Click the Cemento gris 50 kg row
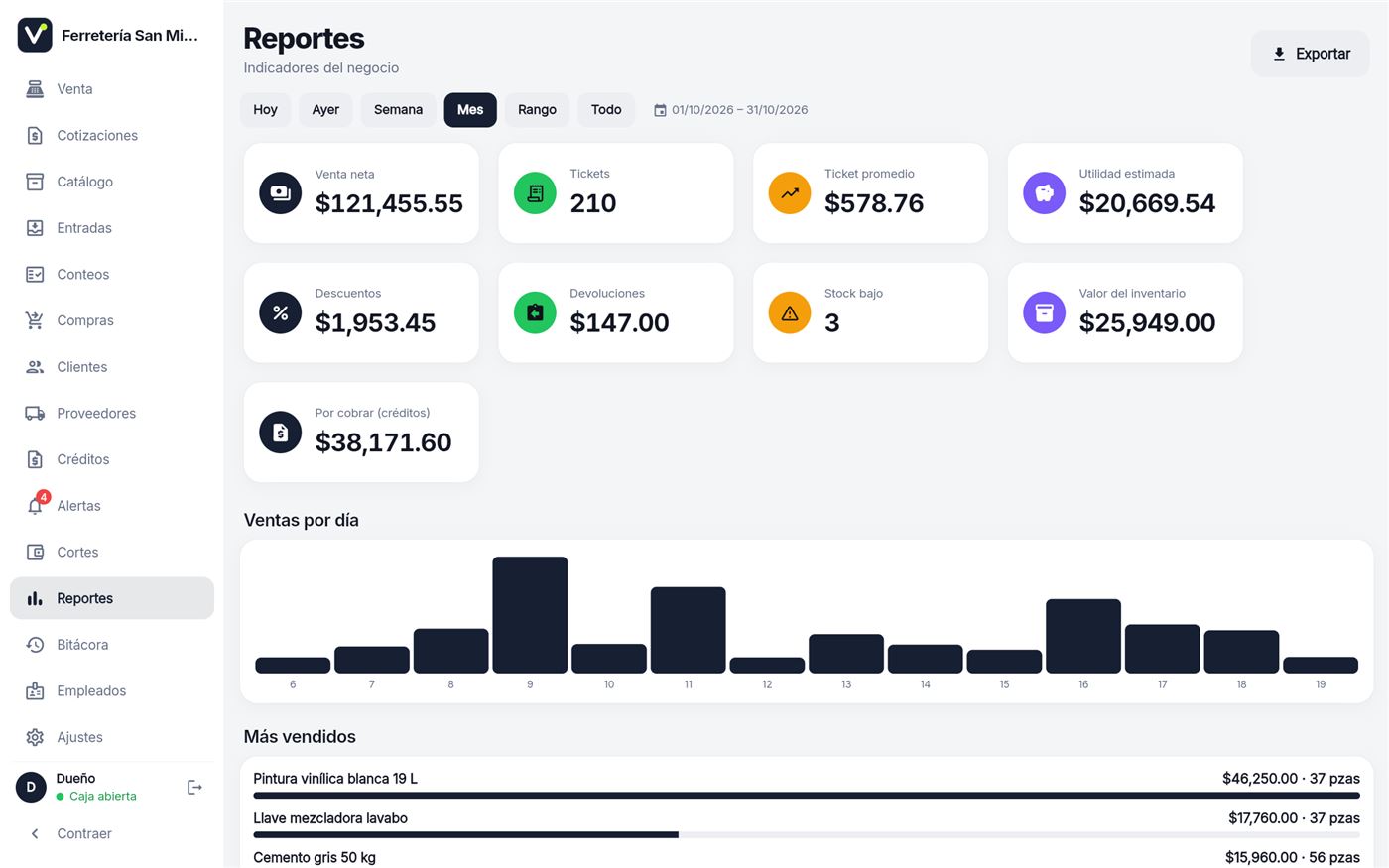 point(807,859)
